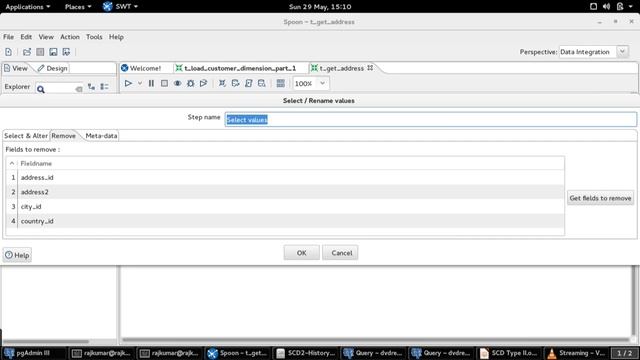The height and width of the screenshot is (360, 640).
Task: Switch to SCD2-History window in taskbar
Action: tap(306, 353)
